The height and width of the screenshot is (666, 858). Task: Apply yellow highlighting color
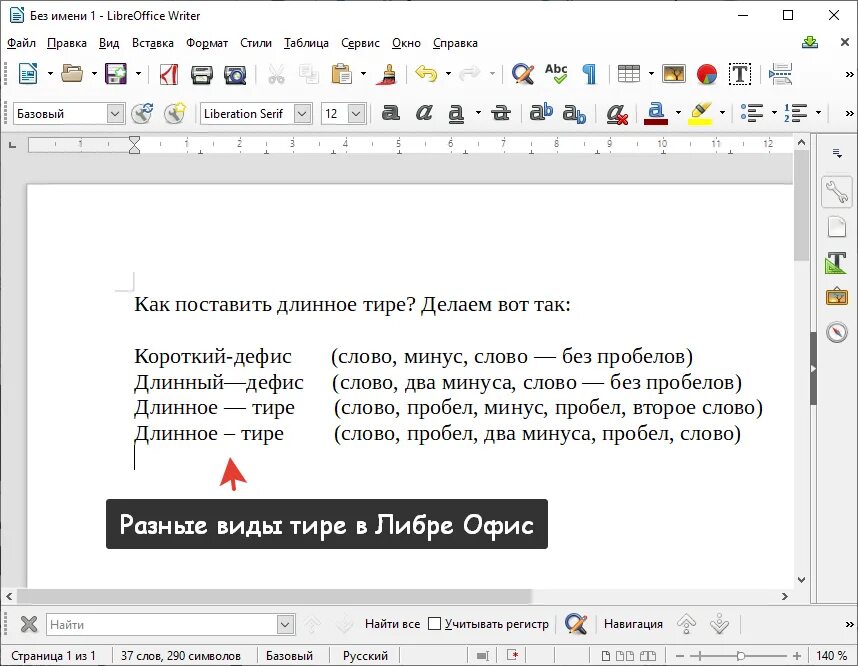[x=700, y=114]
